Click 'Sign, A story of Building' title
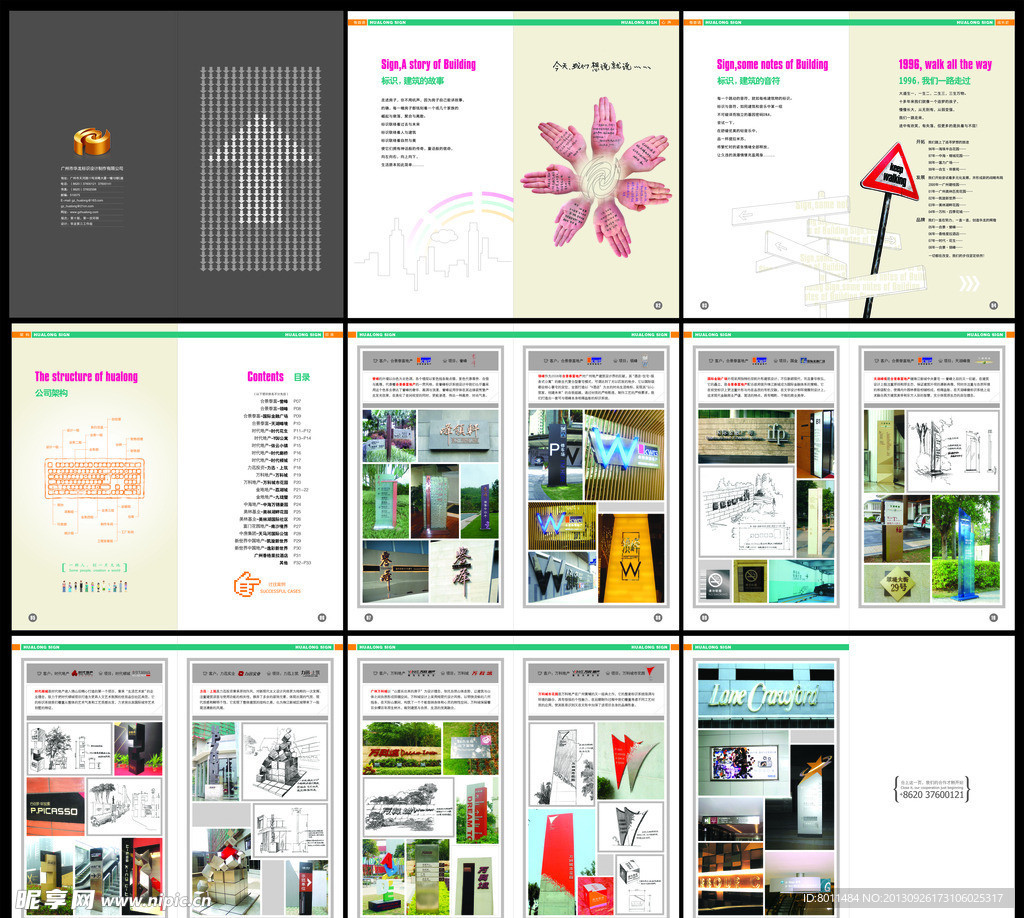 [x=428, y=64]
